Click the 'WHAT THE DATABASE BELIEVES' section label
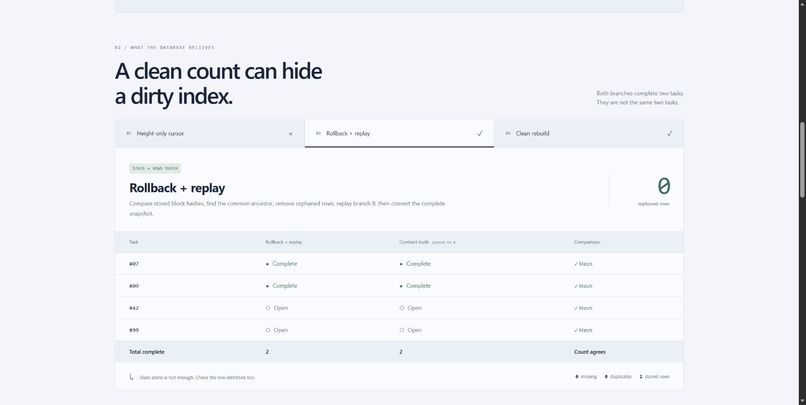This screenshot has width=806, height=405. click(172, 47)
